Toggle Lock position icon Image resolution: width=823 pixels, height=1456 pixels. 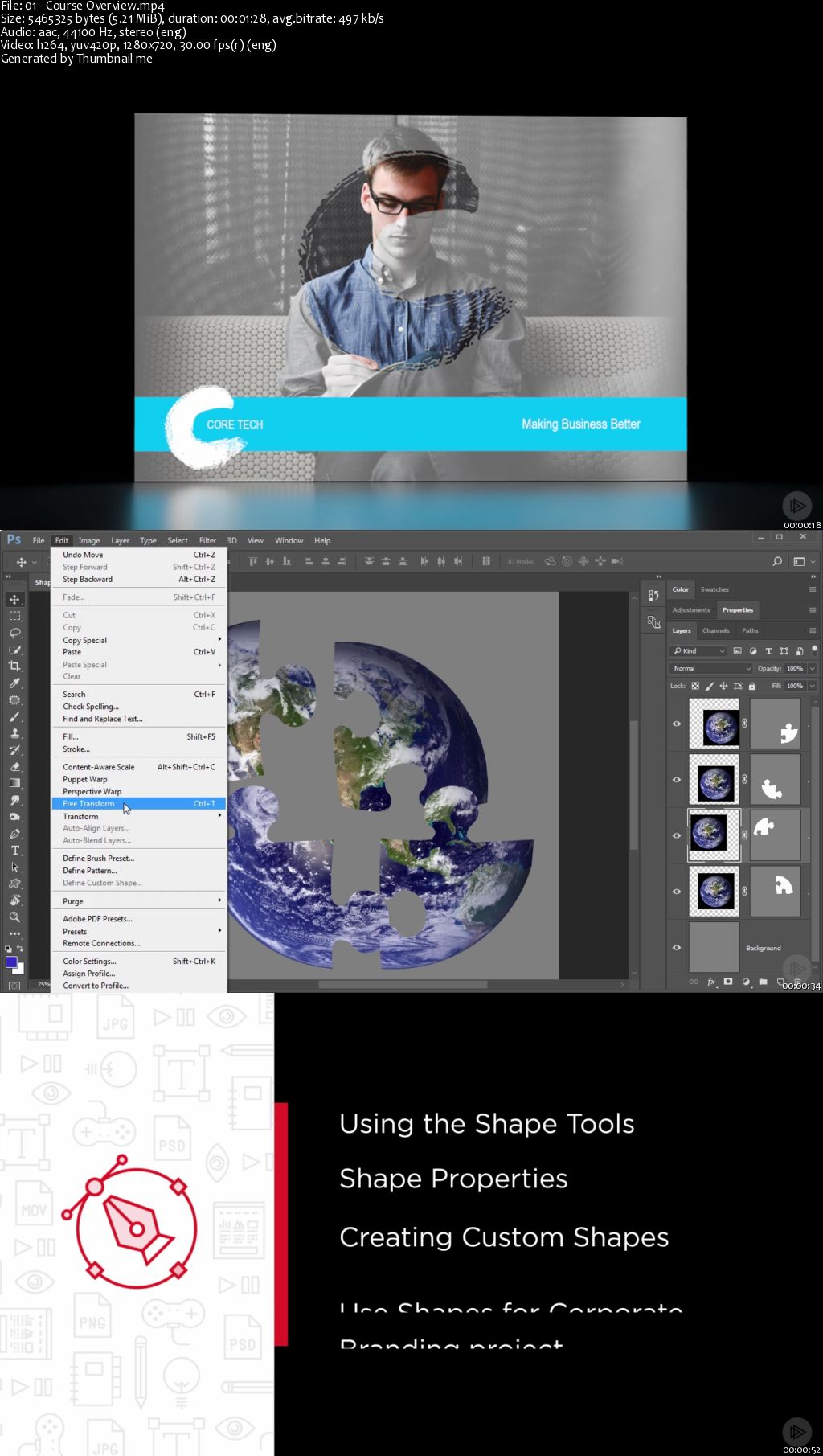tap(723, 686)
